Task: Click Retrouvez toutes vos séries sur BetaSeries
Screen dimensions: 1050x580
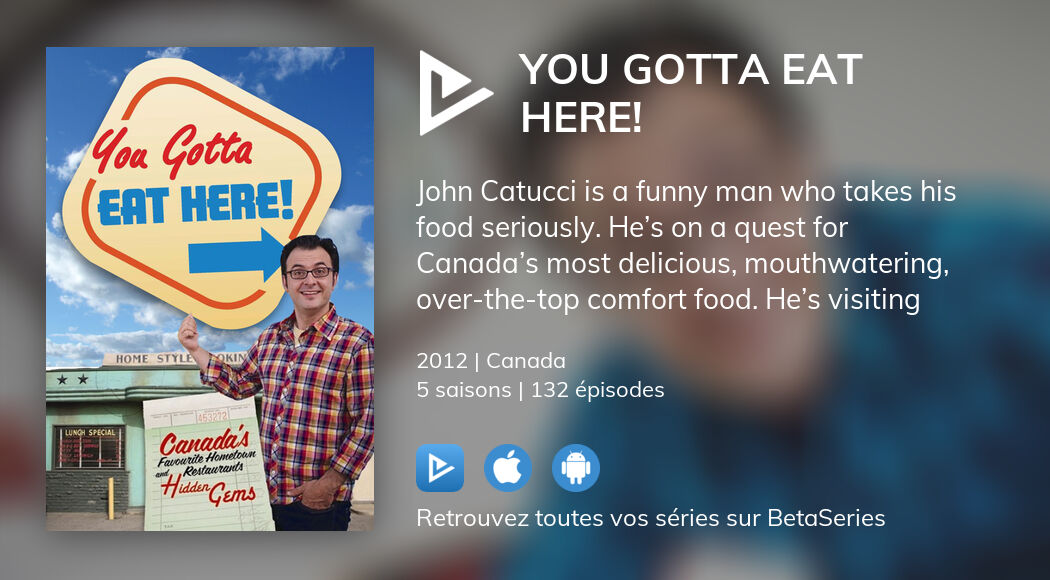Action: (x=650, y=518)
